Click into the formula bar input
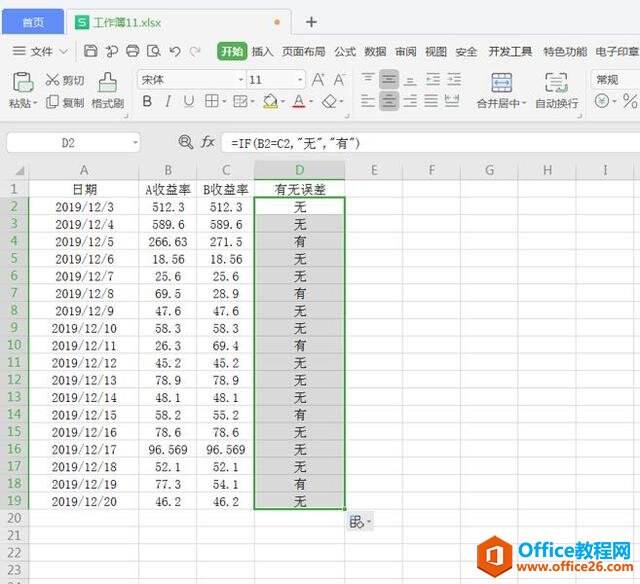 (431, 143)
